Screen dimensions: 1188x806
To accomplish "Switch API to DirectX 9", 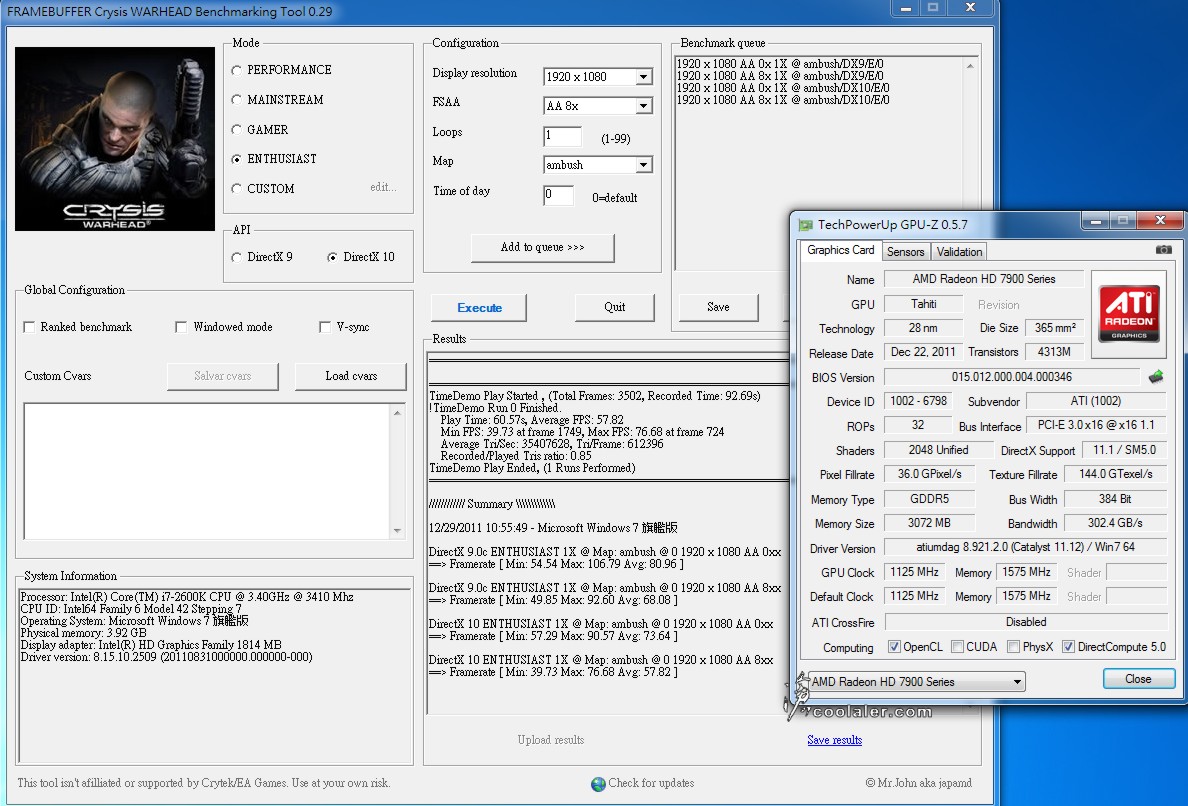I will [236, 258].
